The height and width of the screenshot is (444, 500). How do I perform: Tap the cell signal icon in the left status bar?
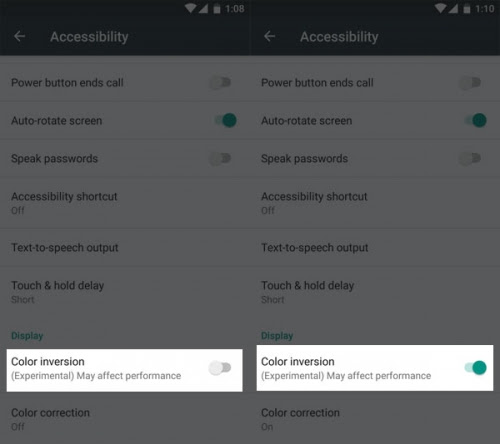(203, 8)
